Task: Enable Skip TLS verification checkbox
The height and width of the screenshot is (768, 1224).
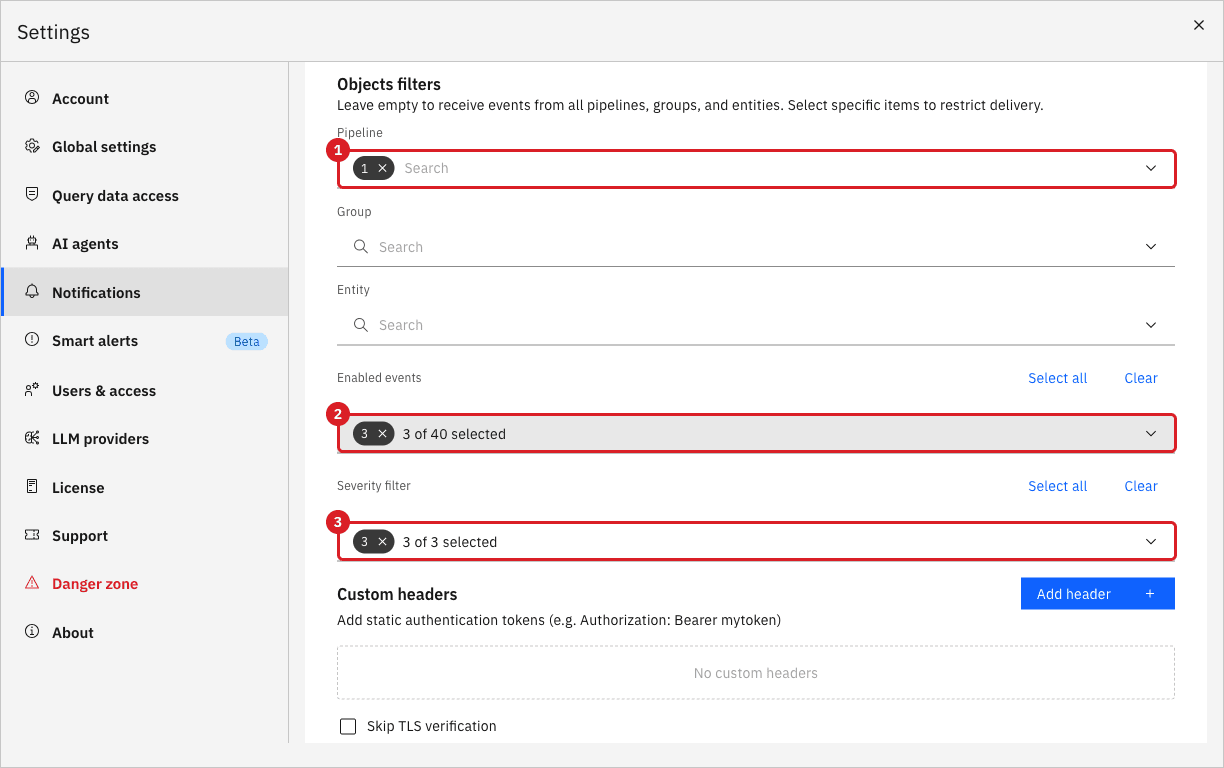Action: (x=348, y=726)
